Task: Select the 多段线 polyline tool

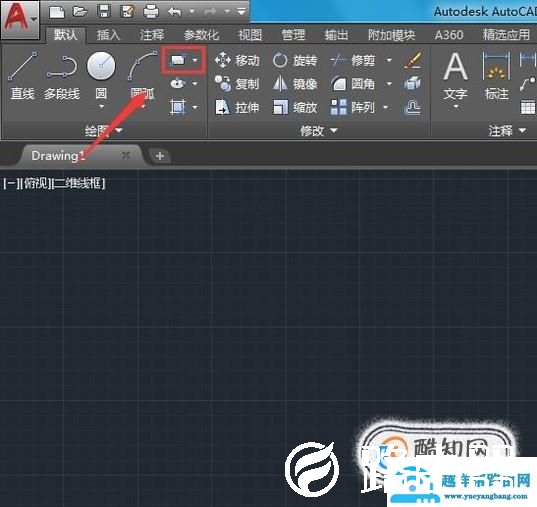Action: pos(62,76)
